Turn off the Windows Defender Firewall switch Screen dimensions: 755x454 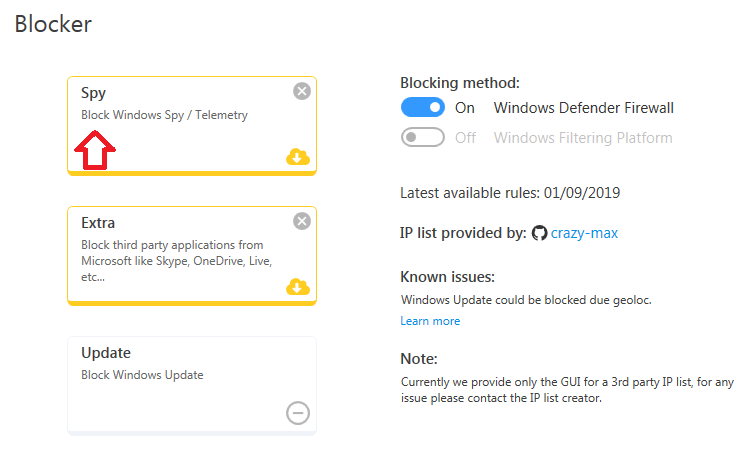point(423,108)
